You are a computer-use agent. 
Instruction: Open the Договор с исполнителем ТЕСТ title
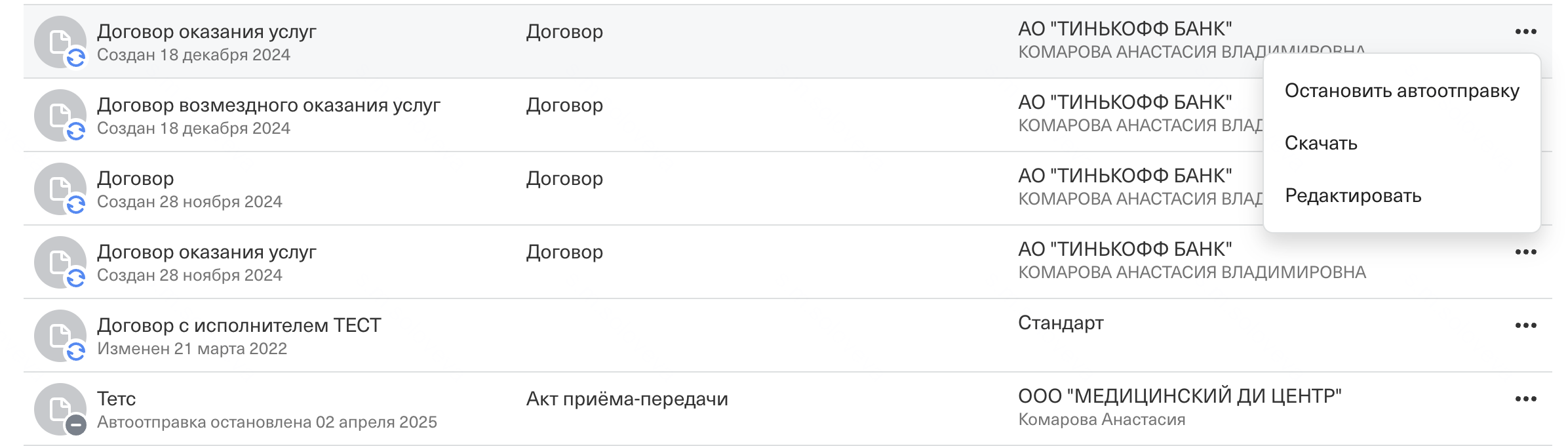(239, 325)
